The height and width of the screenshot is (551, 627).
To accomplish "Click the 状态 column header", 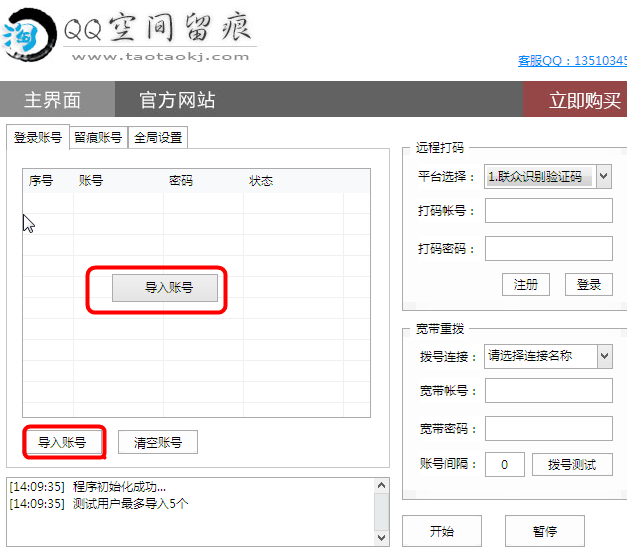I will [x=261, y=181].
